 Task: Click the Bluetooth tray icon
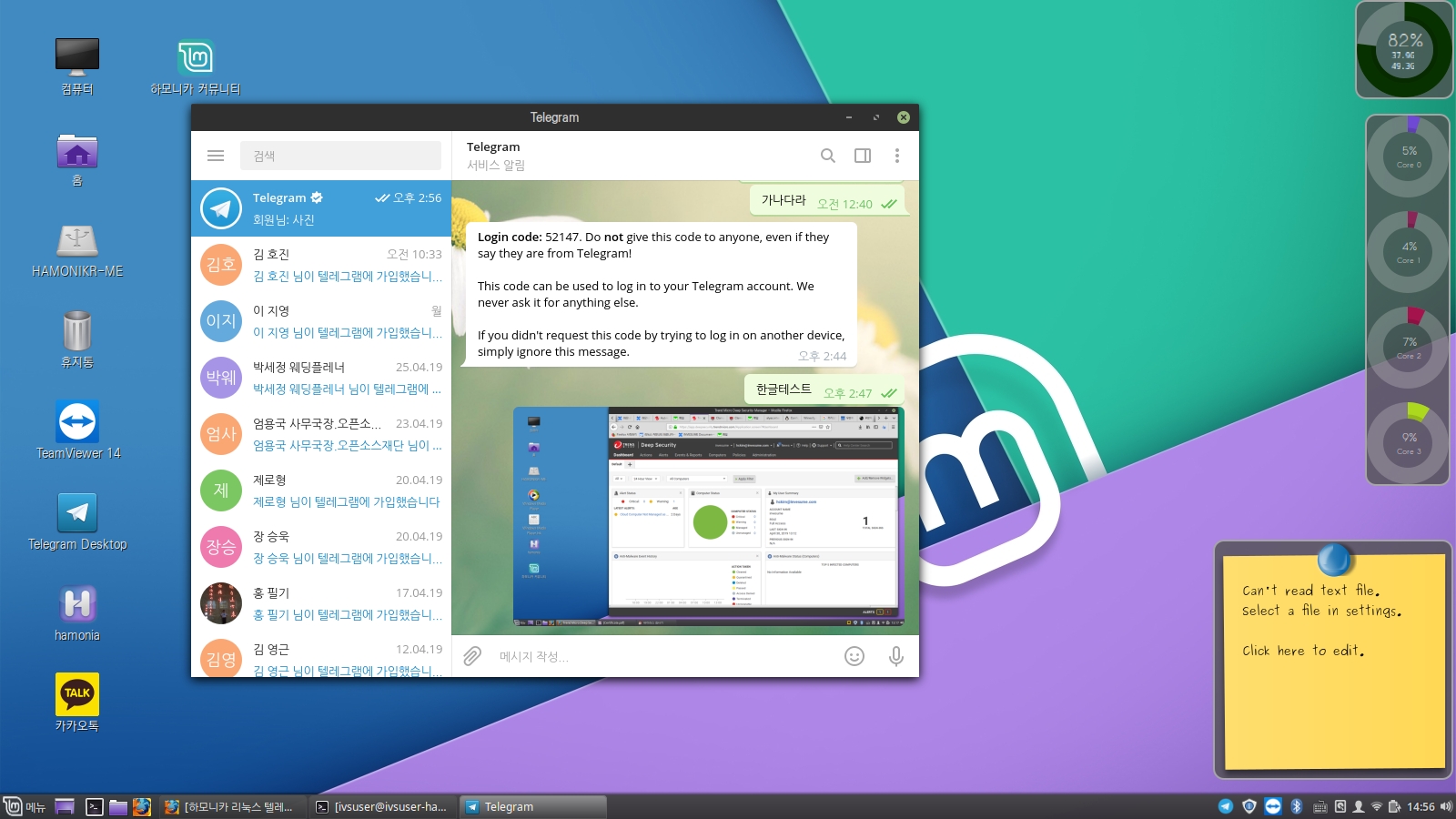tap(1296, 806)
